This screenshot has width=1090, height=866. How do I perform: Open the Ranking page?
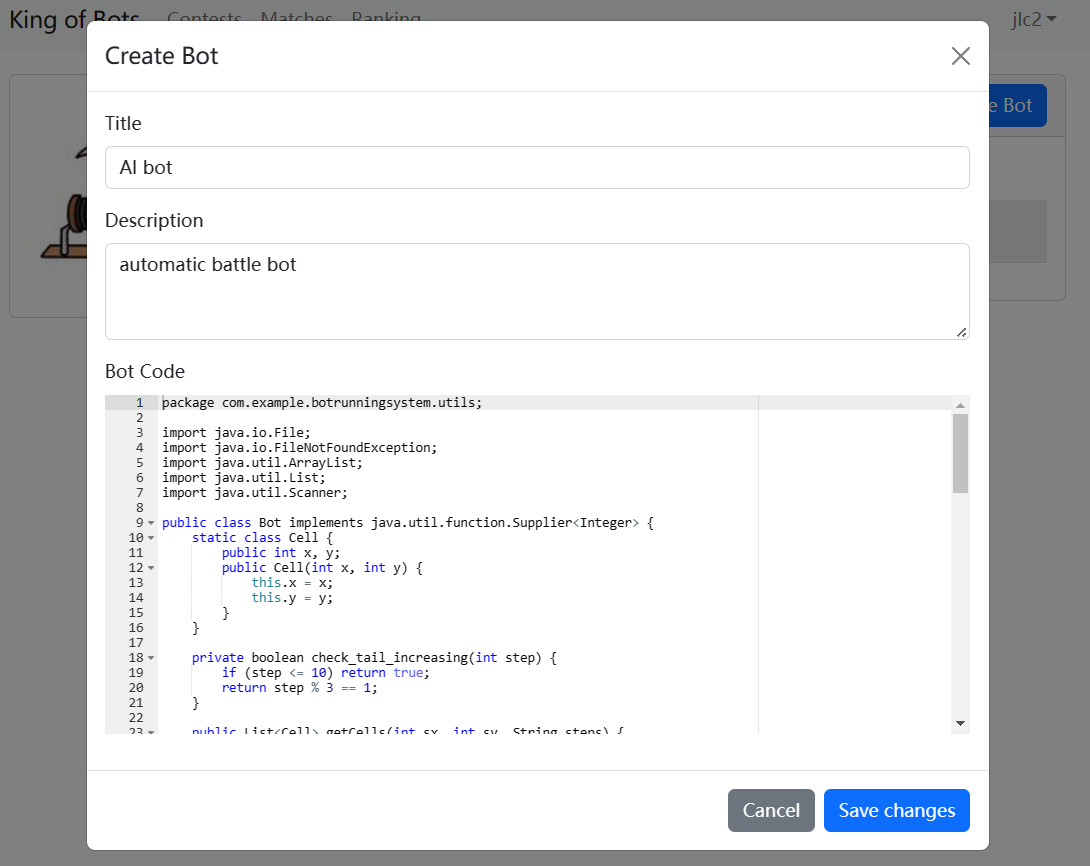387,18
